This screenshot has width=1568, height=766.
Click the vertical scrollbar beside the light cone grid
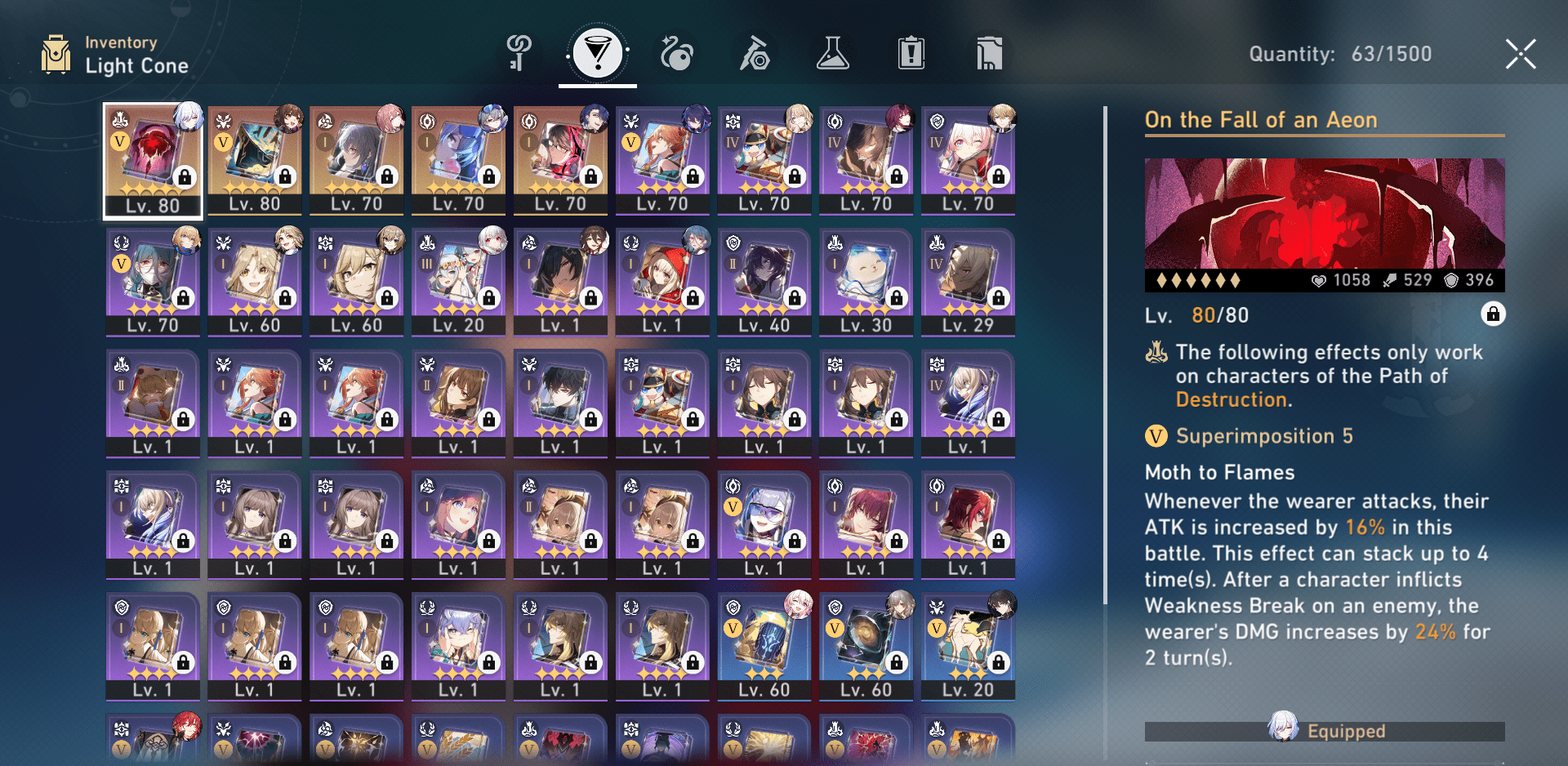pyautogui.click(x=1106, y=355)
